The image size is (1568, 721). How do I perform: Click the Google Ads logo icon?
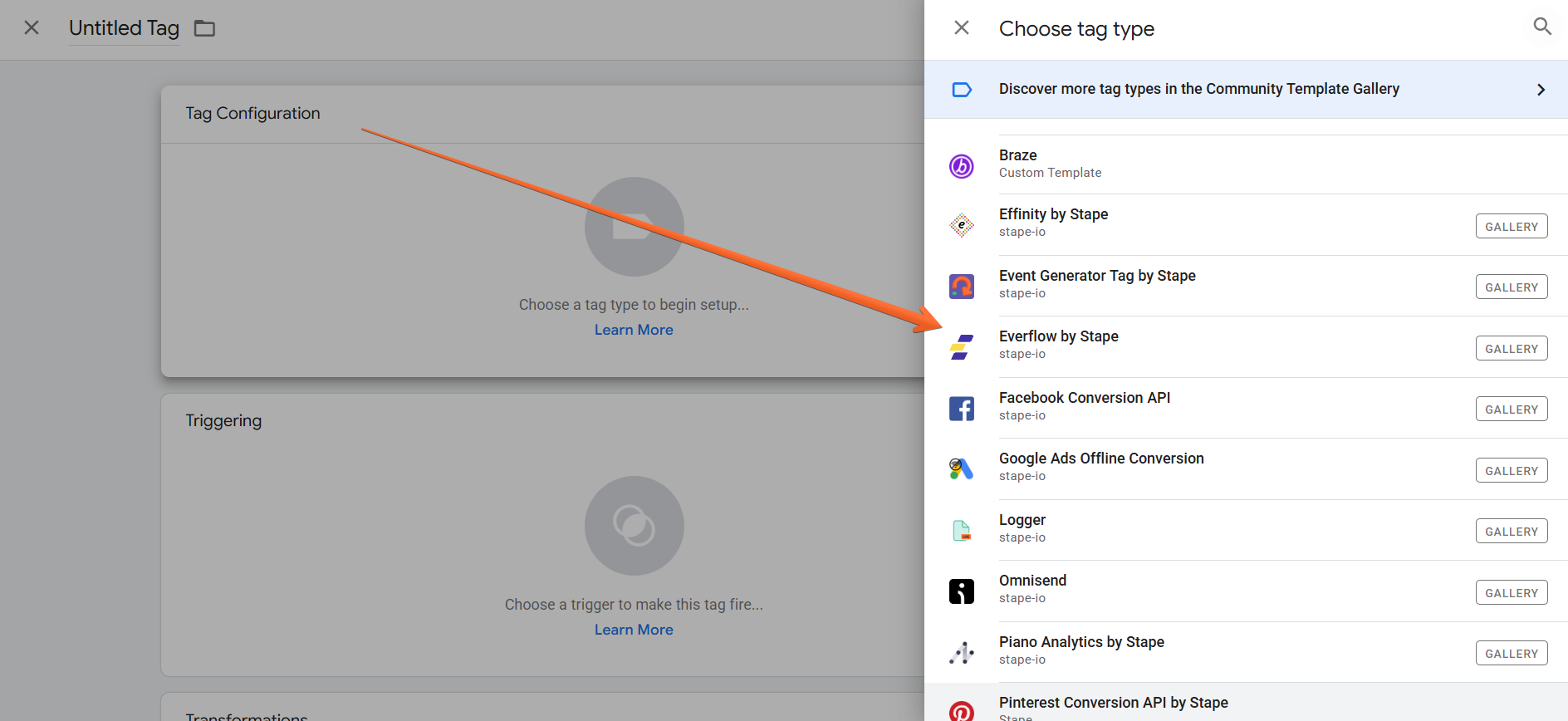[x=962, y=469]
